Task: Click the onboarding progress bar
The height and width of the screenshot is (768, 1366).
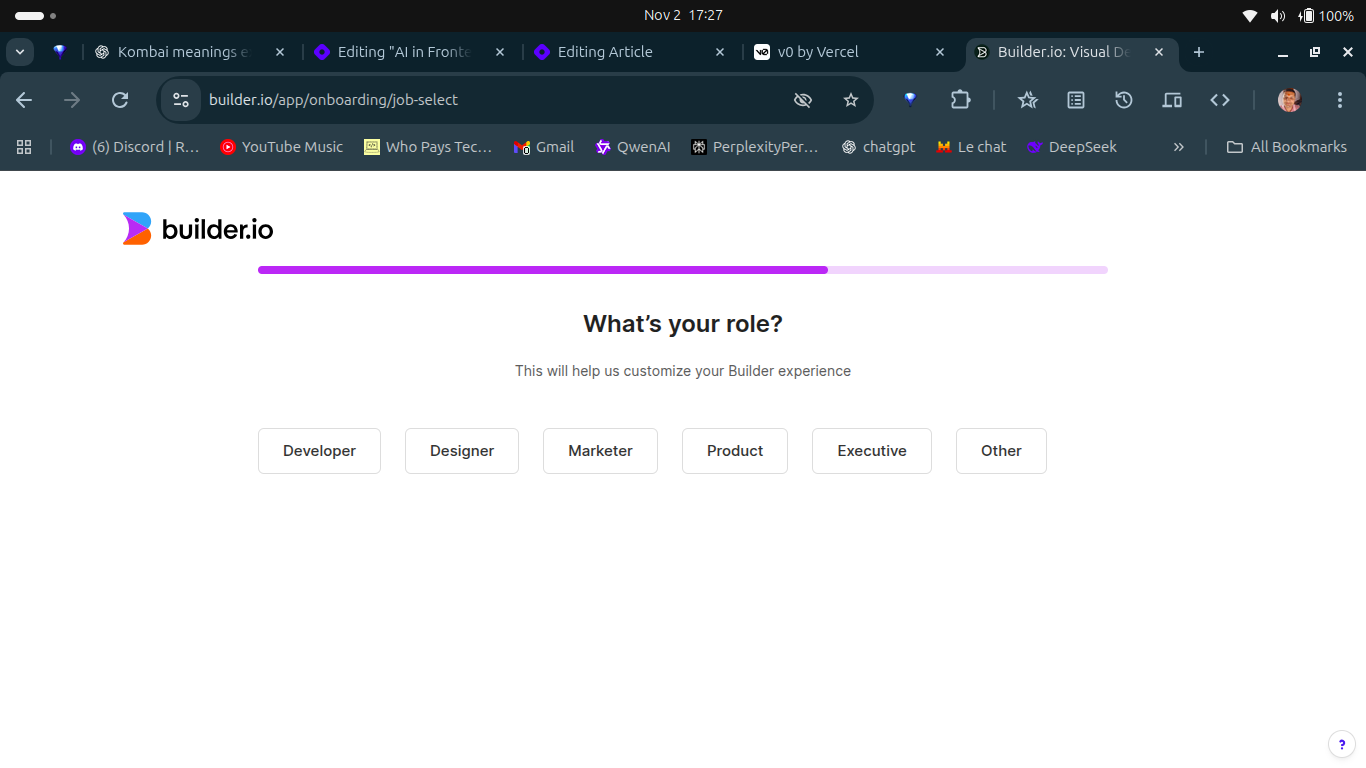Action: click(683, 270)
